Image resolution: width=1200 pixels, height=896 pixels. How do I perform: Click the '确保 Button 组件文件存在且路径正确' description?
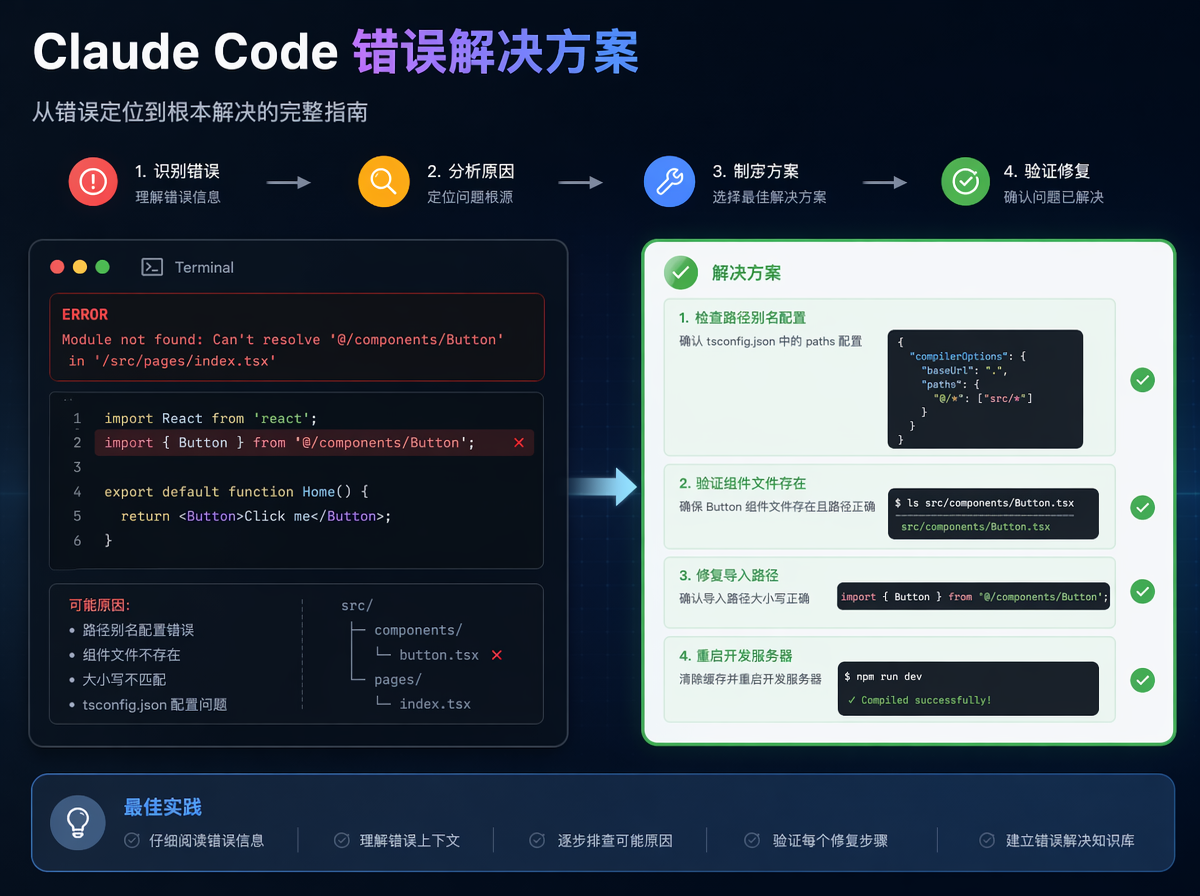point(777,506)
